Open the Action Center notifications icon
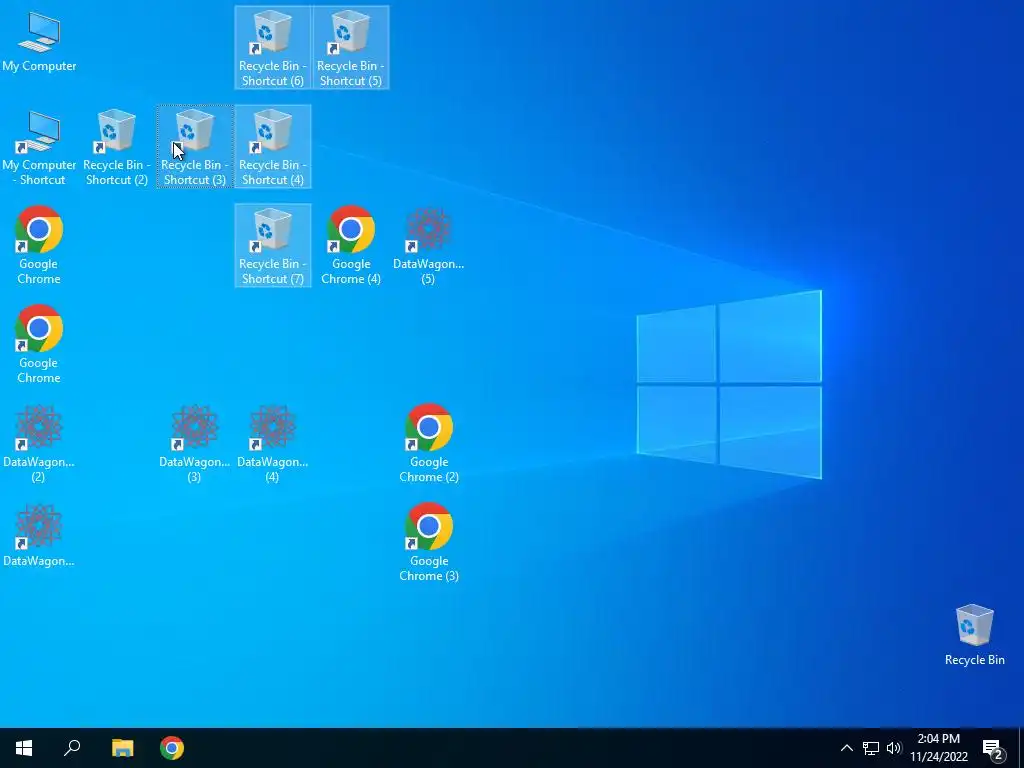1024x768 pixels. tap(993, 748)
